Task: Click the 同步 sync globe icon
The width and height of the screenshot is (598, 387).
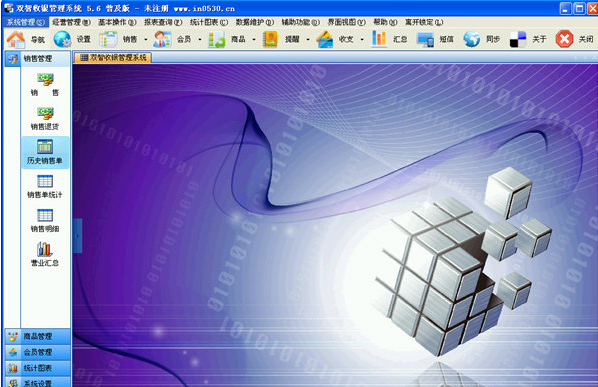Action: pos(472,39)
